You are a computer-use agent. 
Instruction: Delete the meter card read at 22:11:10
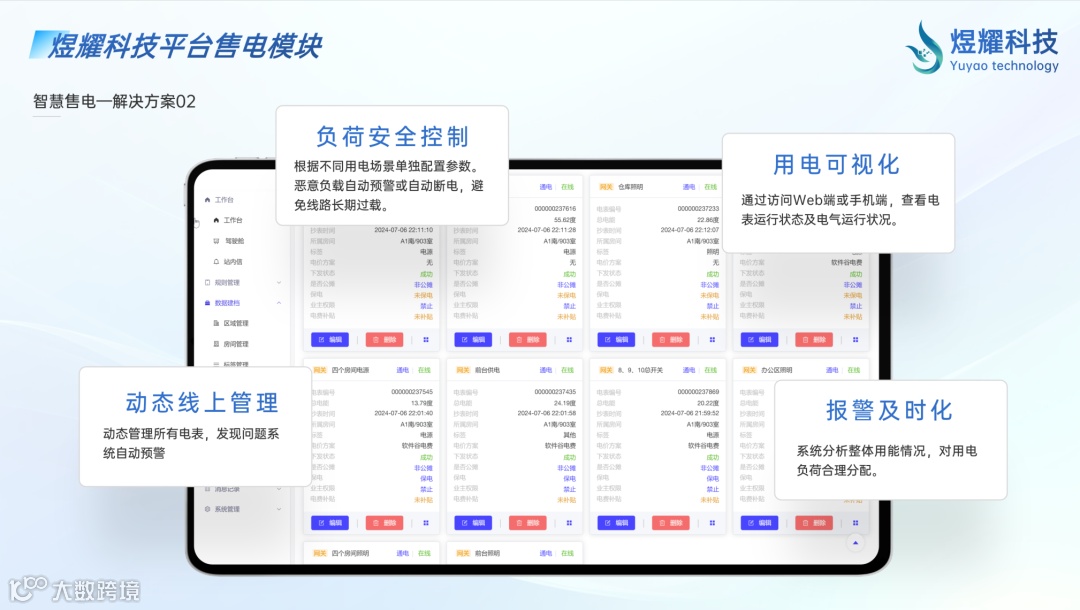point(384,339)
